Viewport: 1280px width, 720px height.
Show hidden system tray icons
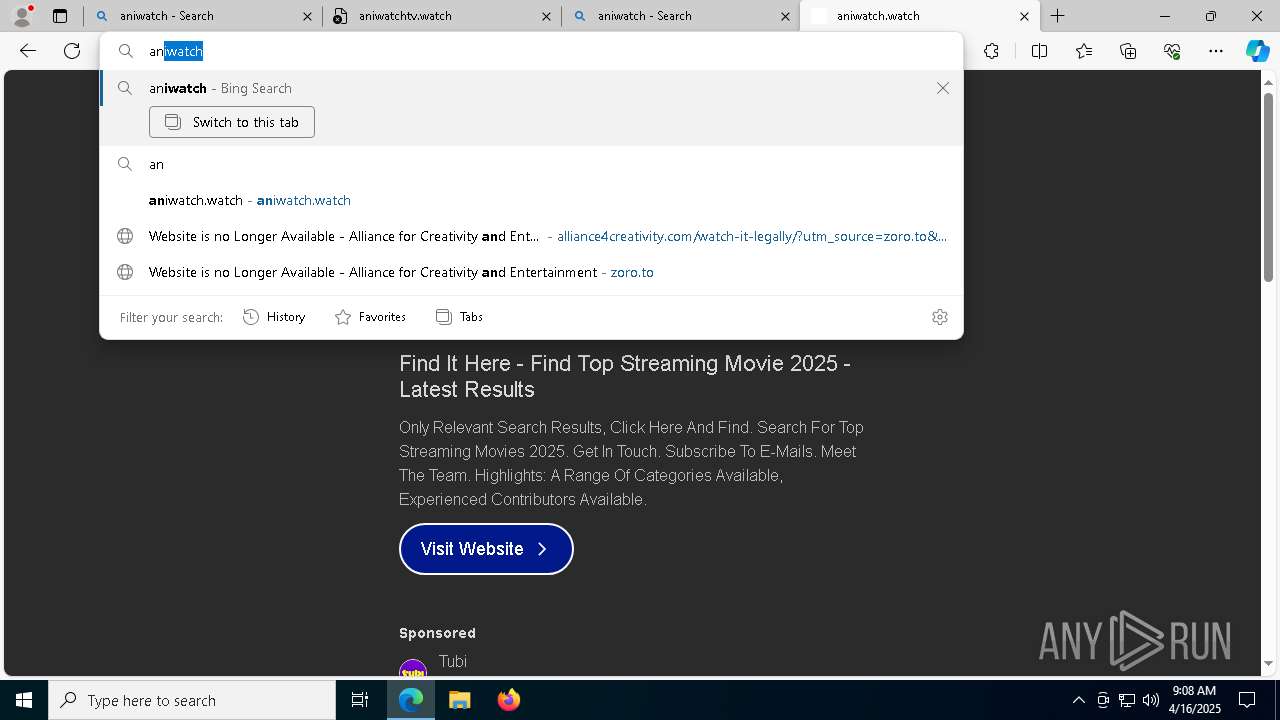coord(1078,700)
